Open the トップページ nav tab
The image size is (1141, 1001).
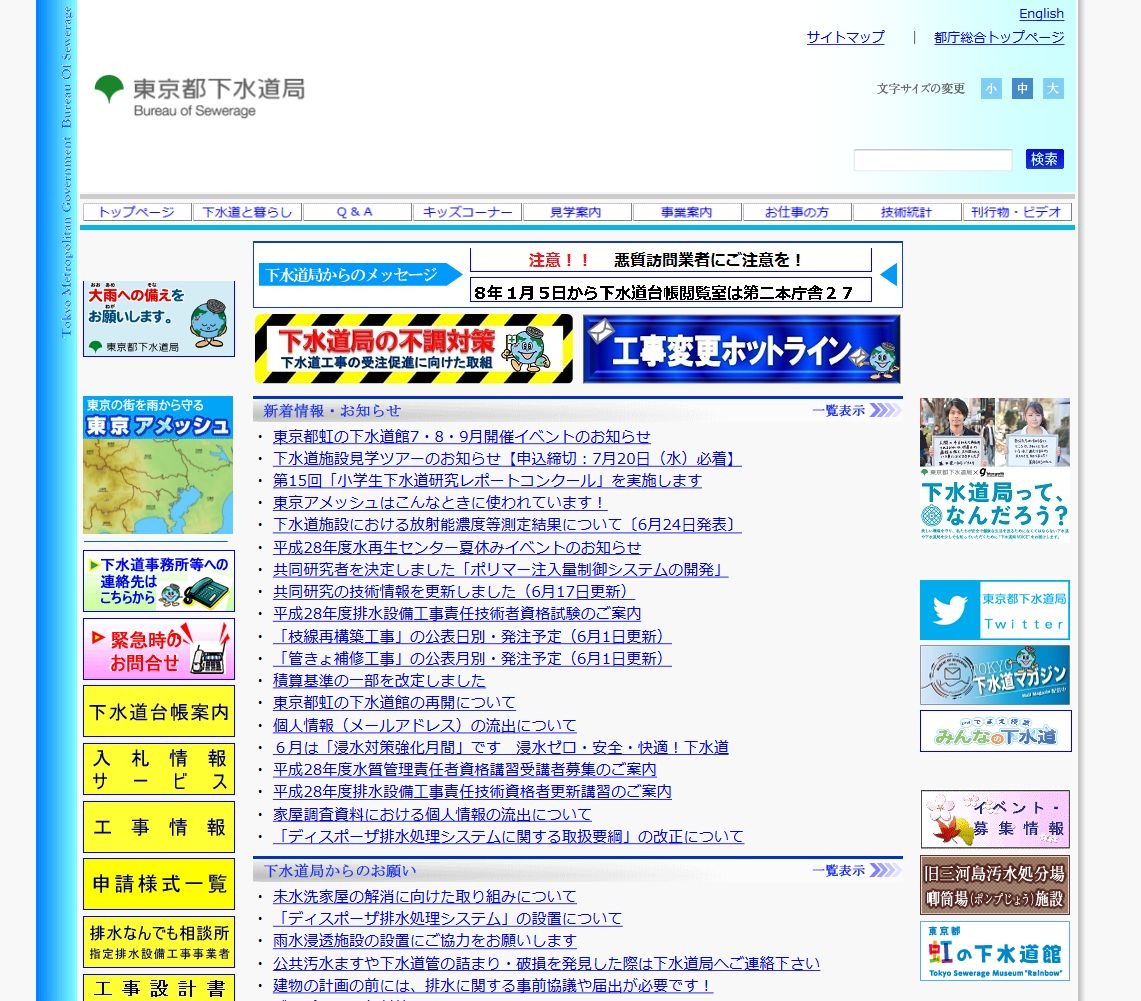(x=137, y=212)
